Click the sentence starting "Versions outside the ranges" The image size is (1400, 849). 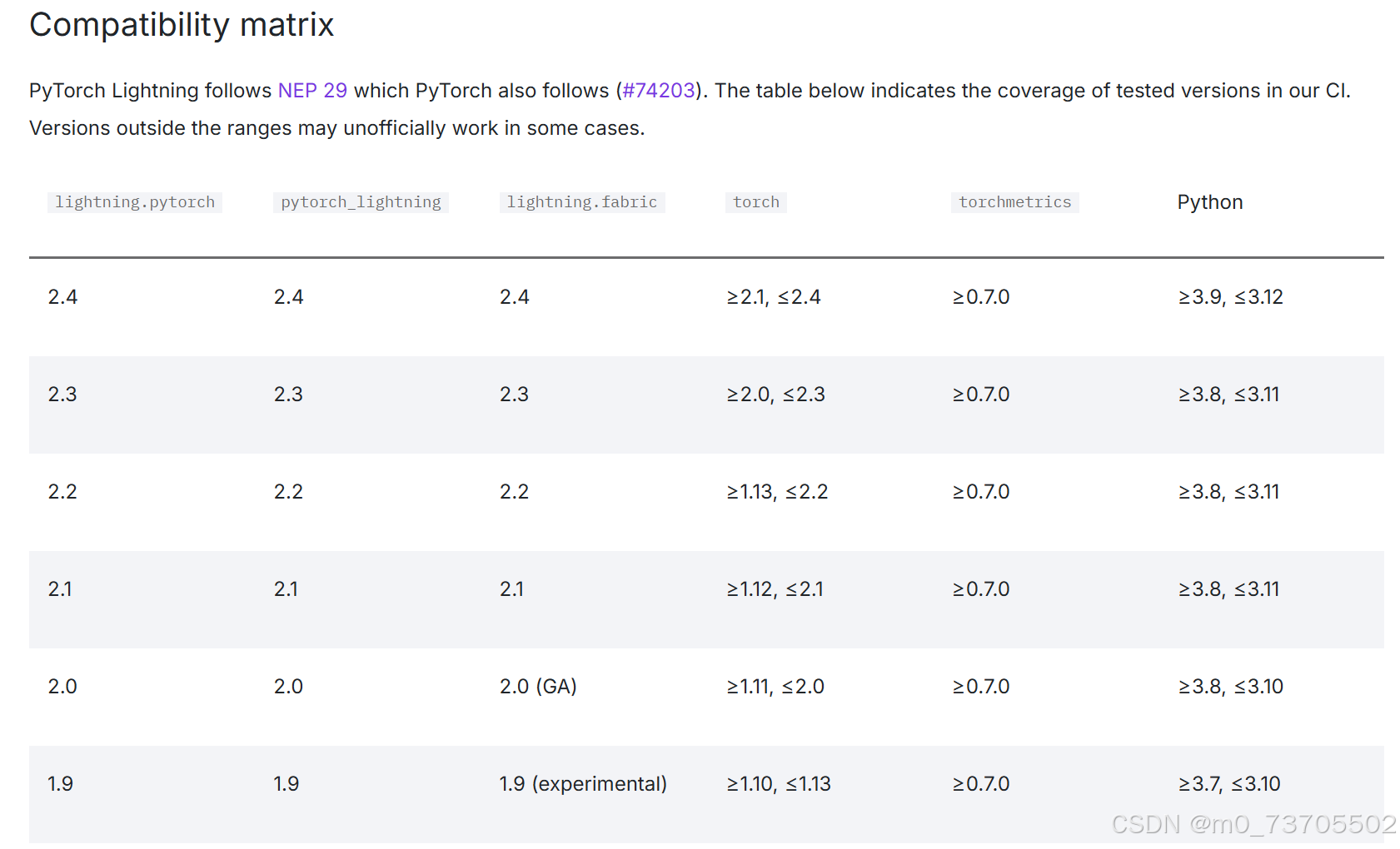tap(337, 128)
